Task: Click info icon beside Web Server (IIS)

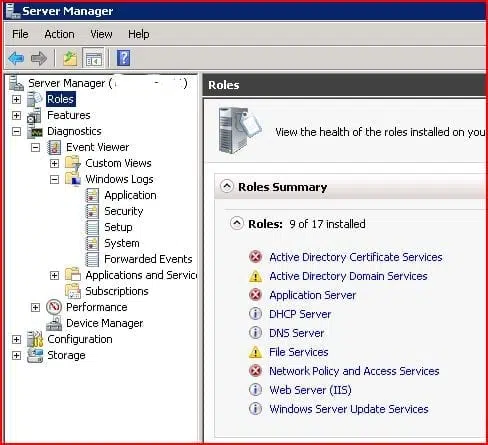Action: click(255, 390)
